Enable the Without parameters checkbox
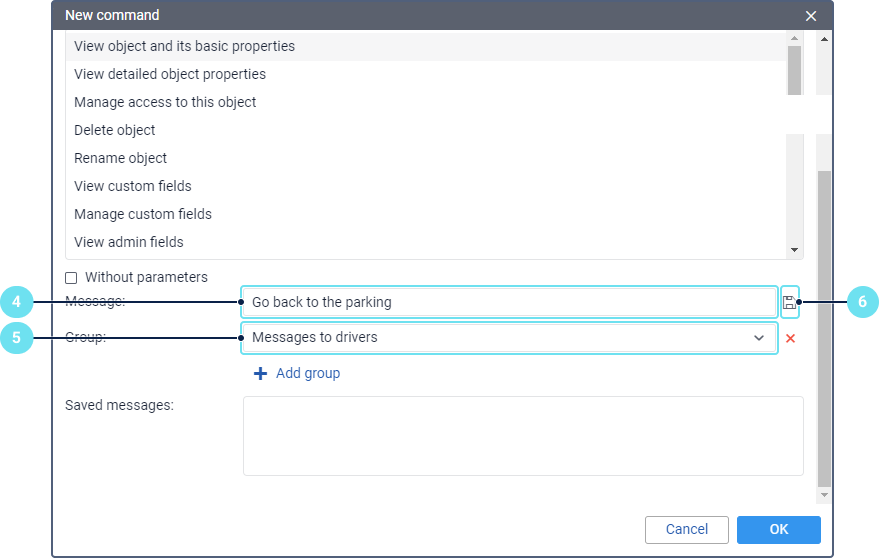Screen dimensions: 879x558 pos(71,278)
